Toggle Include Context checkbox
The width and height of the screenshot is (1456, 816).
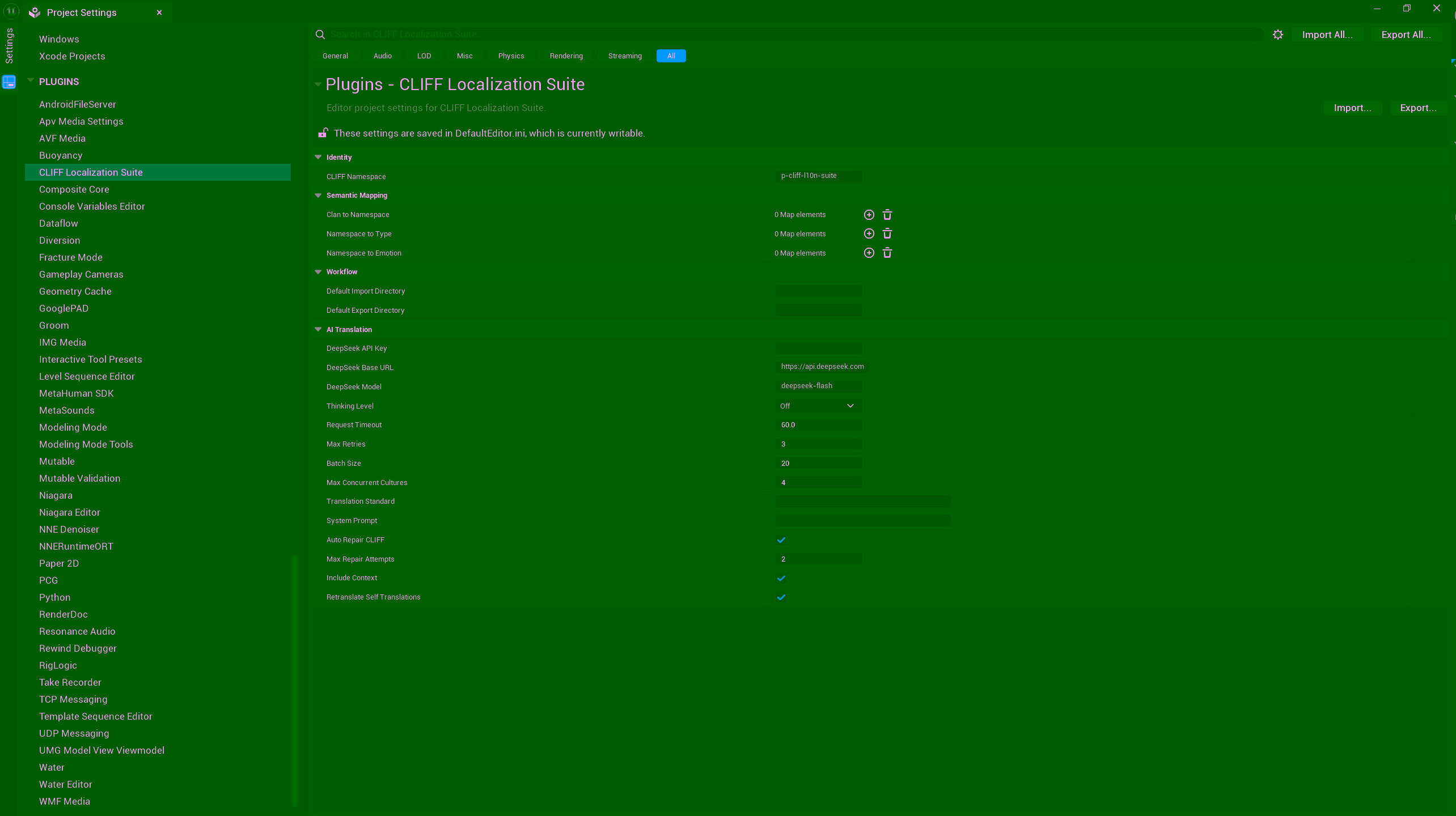(781, 578)
